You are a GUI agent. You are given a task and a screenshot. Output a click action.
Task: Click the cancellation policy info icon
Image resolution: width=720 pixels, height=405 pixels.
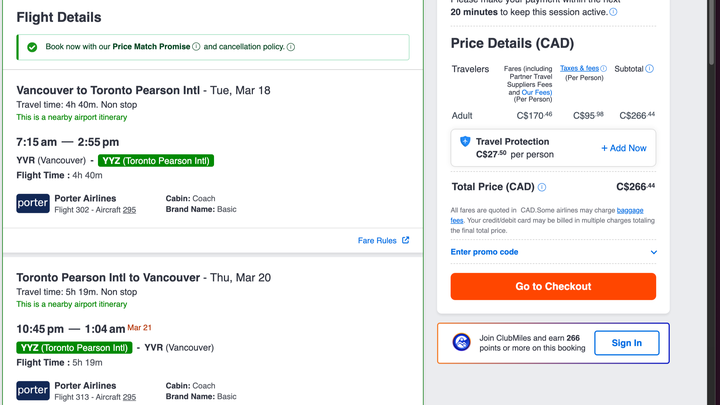[291, 47]
